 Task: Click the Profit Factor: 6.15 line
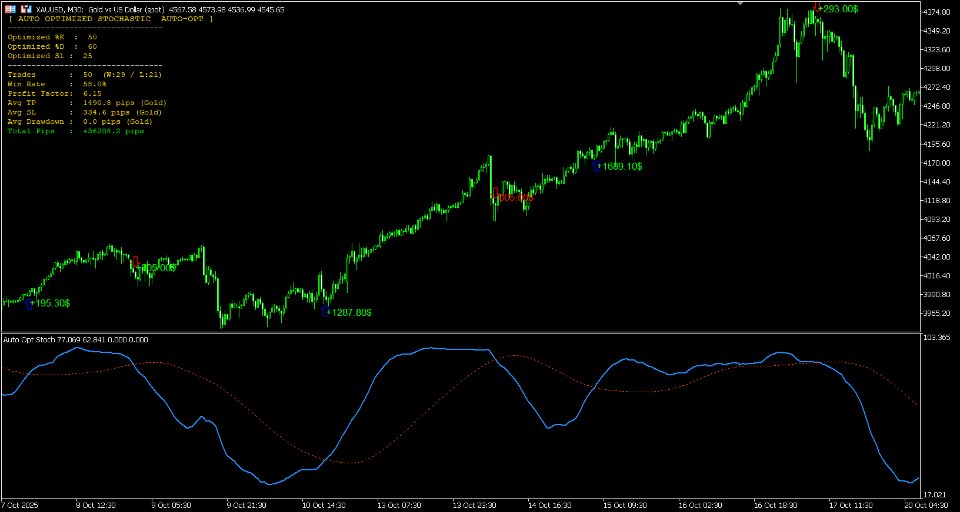coord(54,94)
